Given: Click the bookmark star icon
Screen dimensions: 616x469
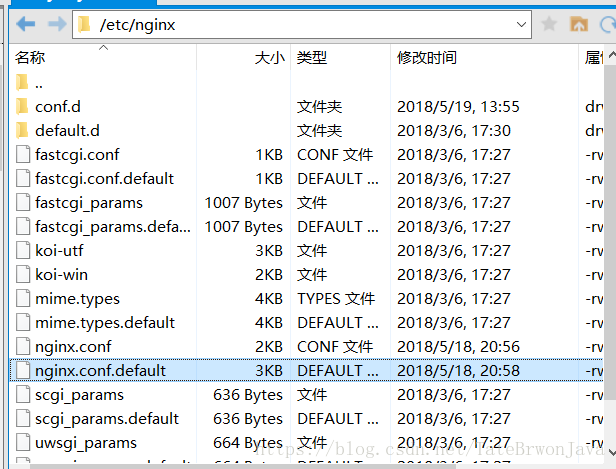Looking at the screenshot, I should pos(549,24).
